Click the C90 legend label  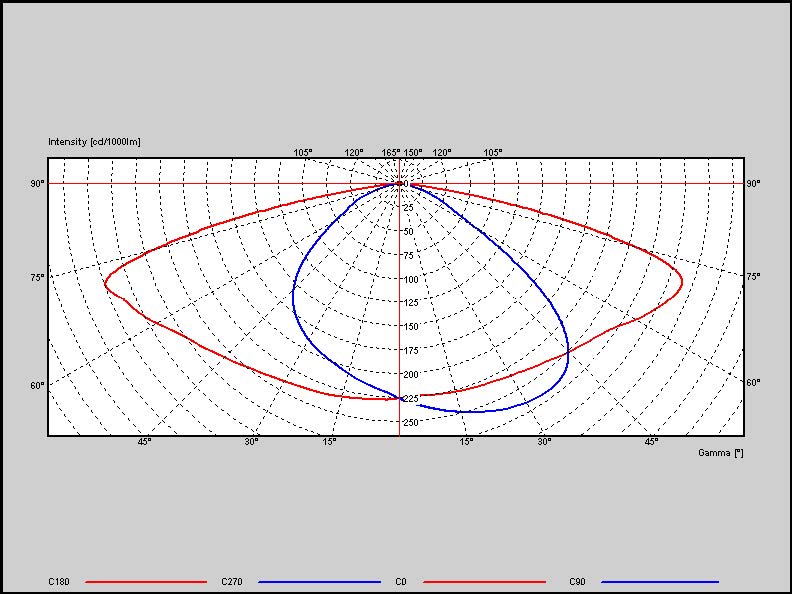(577, 582)
